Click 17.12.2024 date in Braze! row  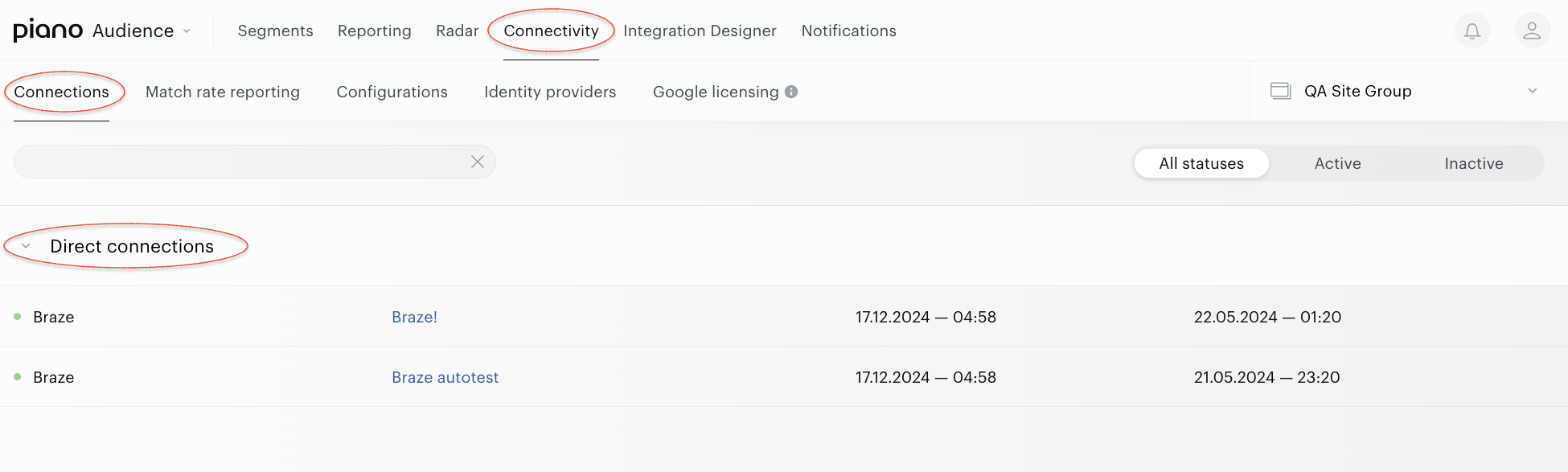(926, 317)
